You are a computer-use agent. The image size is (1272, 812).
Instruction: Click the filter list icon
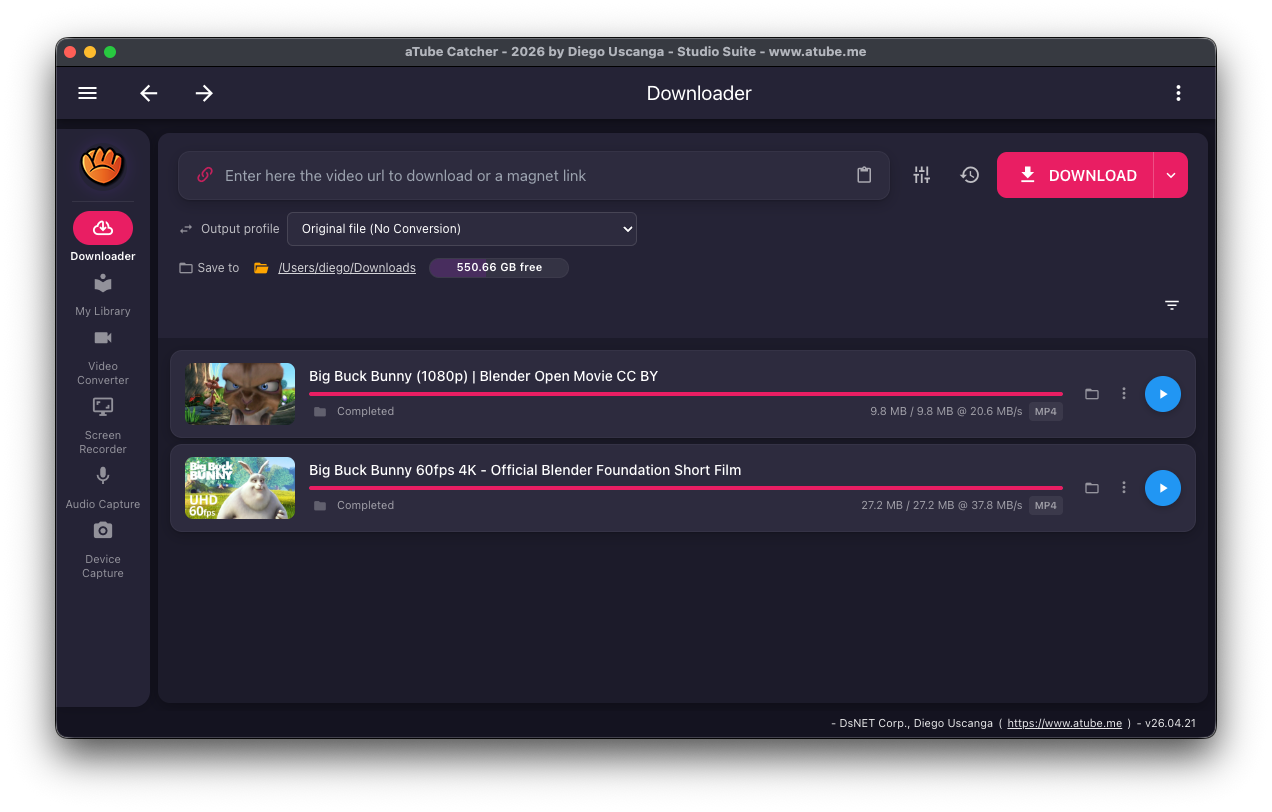(x=1172, y=305)
